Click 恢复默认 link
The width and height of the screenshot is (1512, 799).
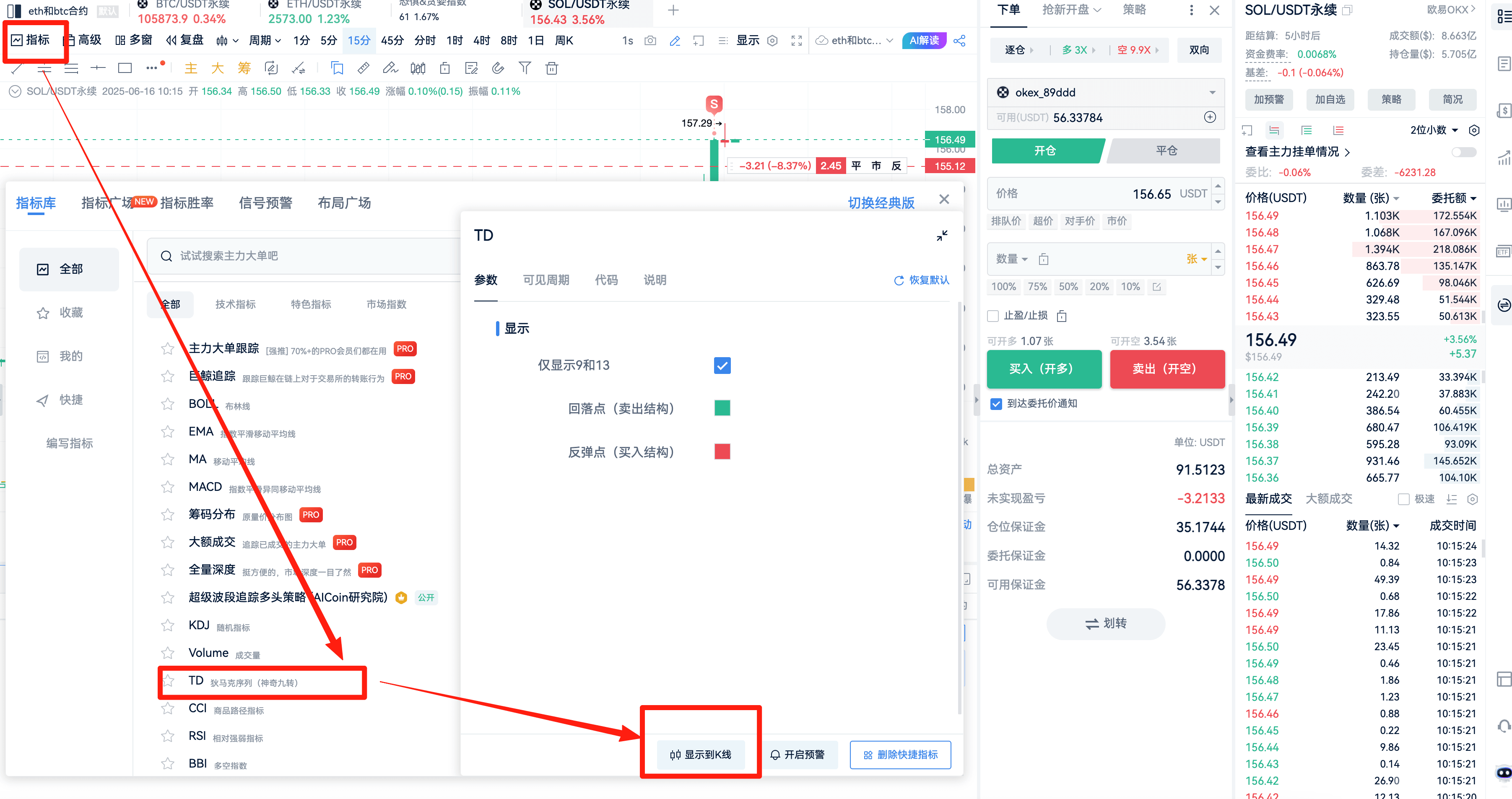[921, 280]
